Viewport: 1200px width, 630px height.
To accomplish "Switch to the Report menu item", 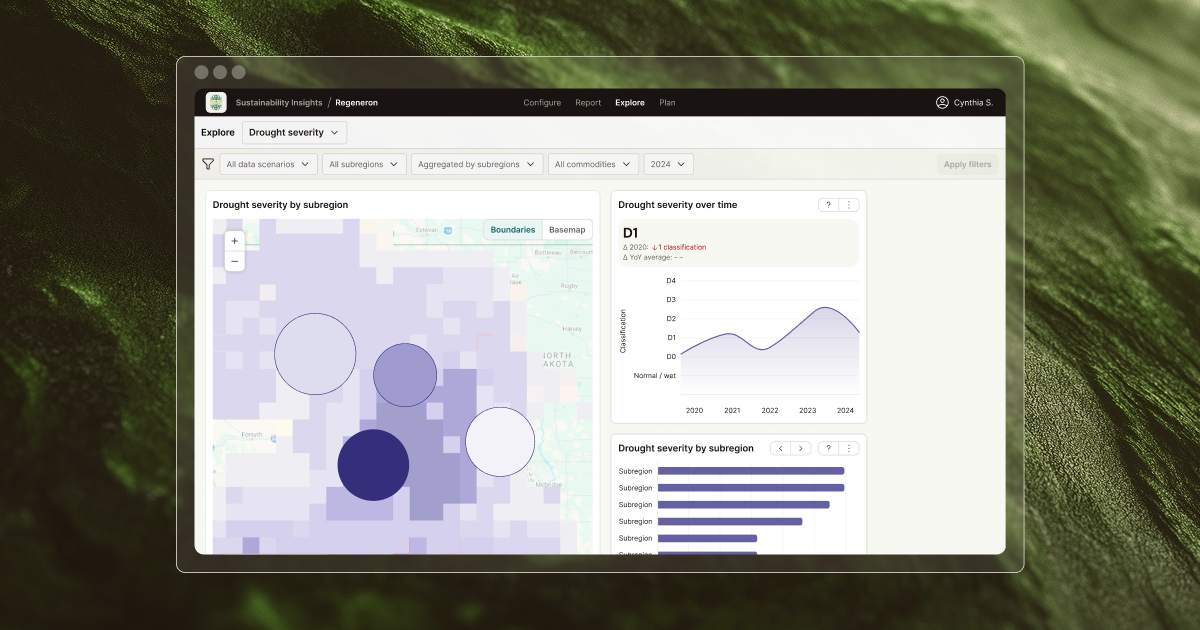I will click(588, 102).
